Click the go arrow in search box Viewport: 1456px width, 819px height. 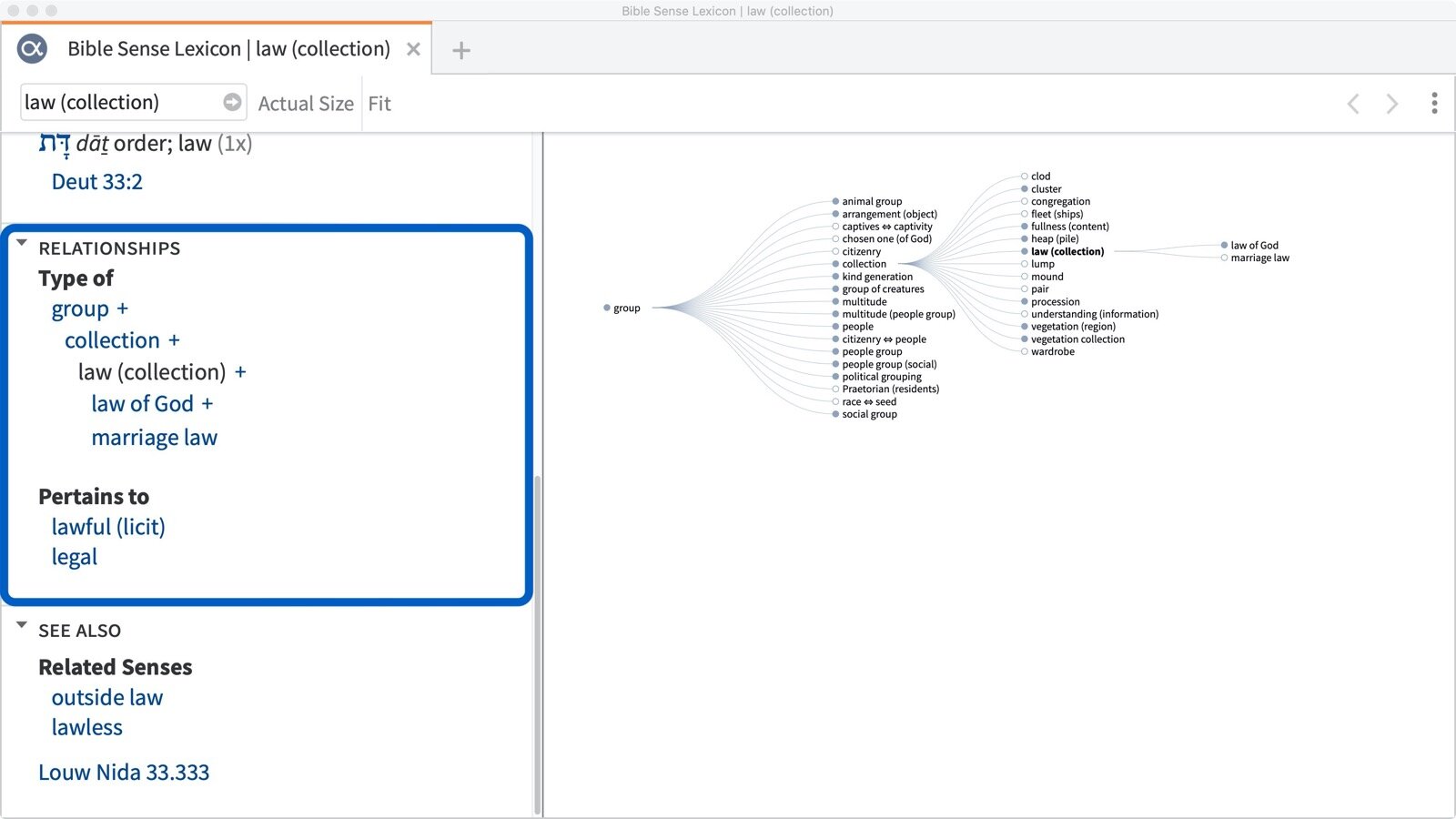232,102
